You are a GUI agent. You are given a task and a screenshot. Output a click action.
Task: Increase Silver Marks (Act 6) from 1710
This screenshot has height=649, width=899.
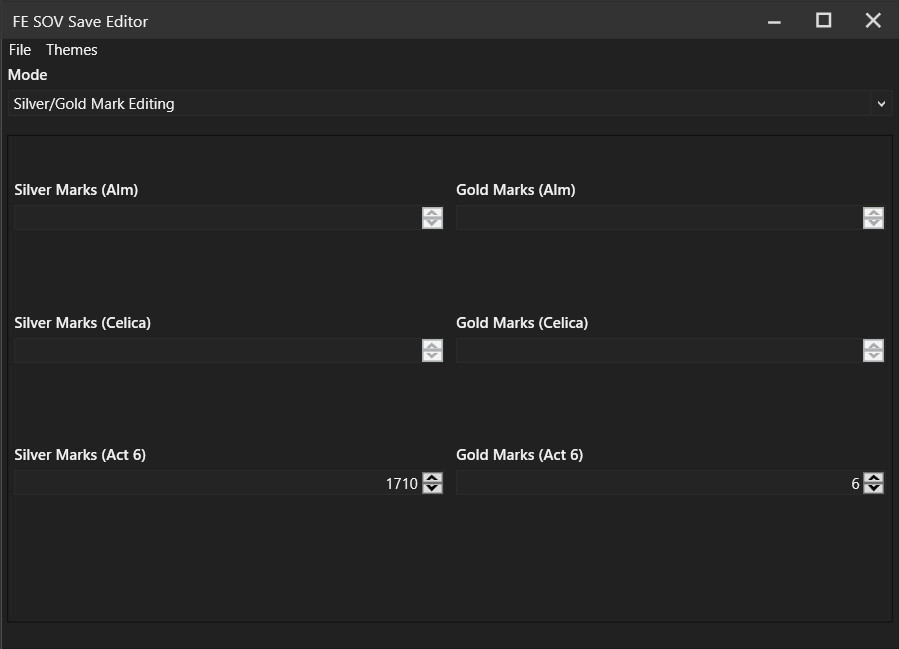(432, 479)
